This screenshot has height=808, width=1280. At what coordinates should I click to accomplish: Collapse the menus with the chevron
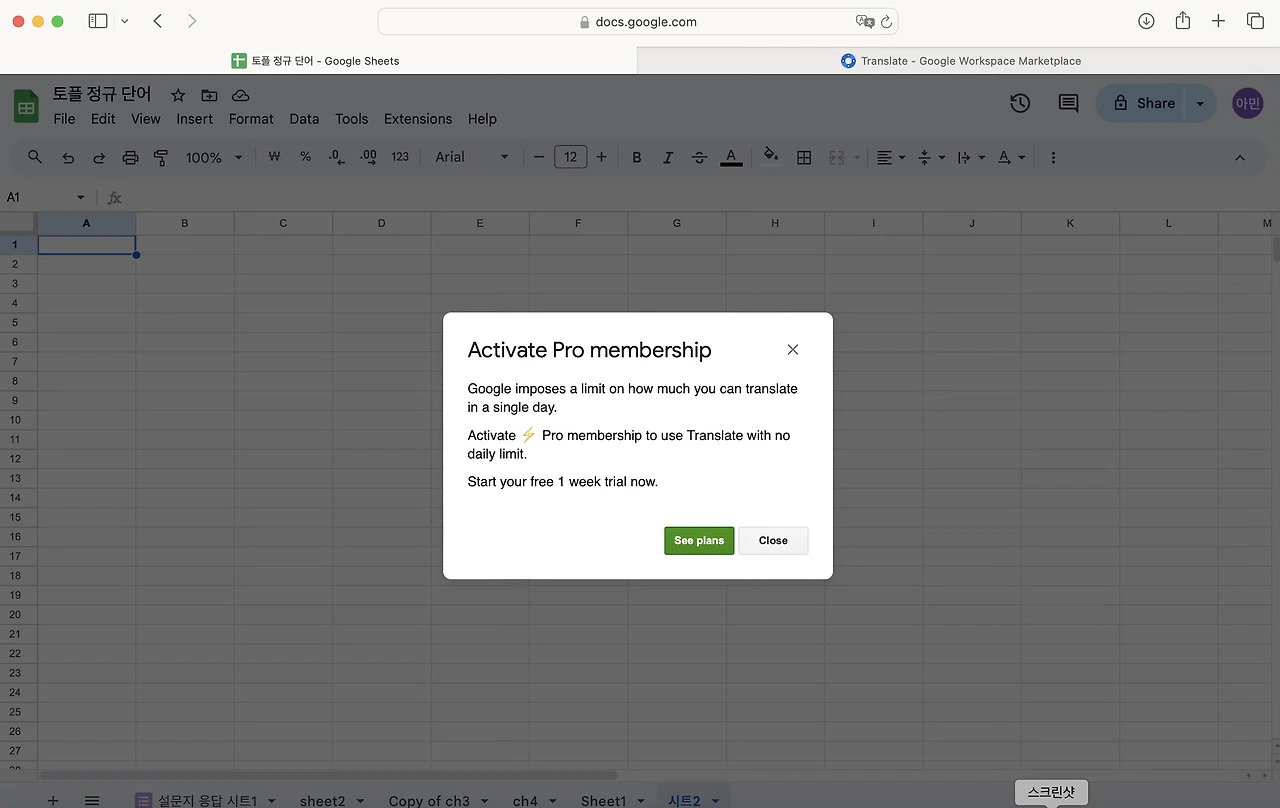1240,157
